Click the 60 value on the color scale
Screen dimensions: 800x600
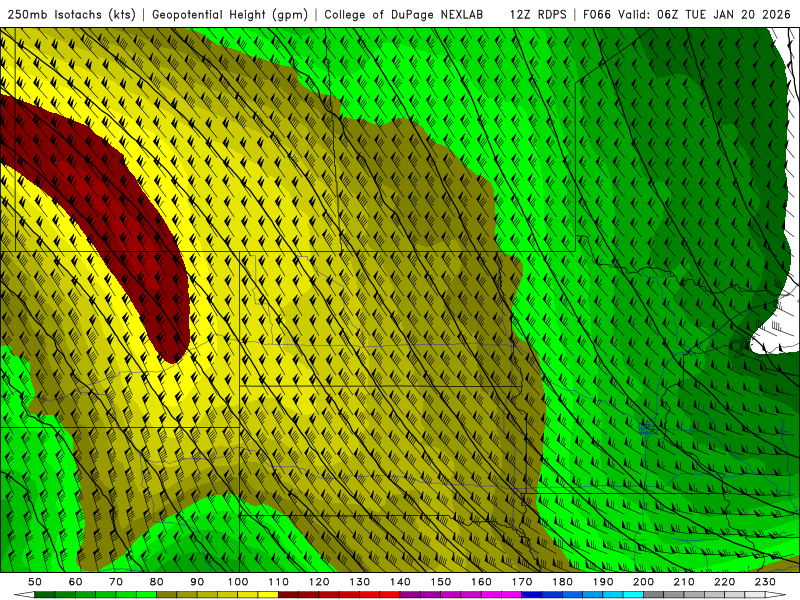[76, 582]
